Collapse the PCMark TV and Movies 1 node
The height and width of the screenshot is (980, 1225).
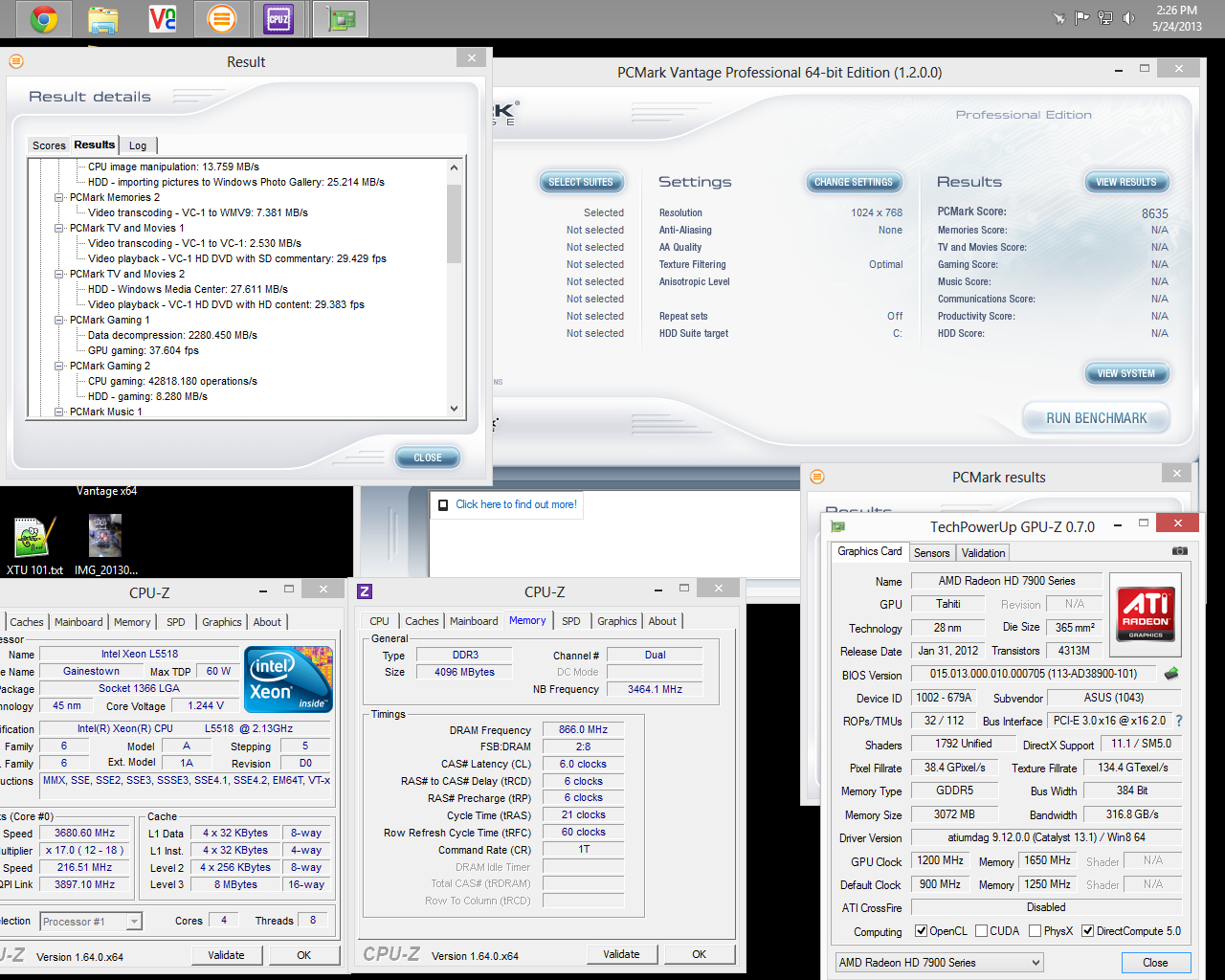[59, 228]
